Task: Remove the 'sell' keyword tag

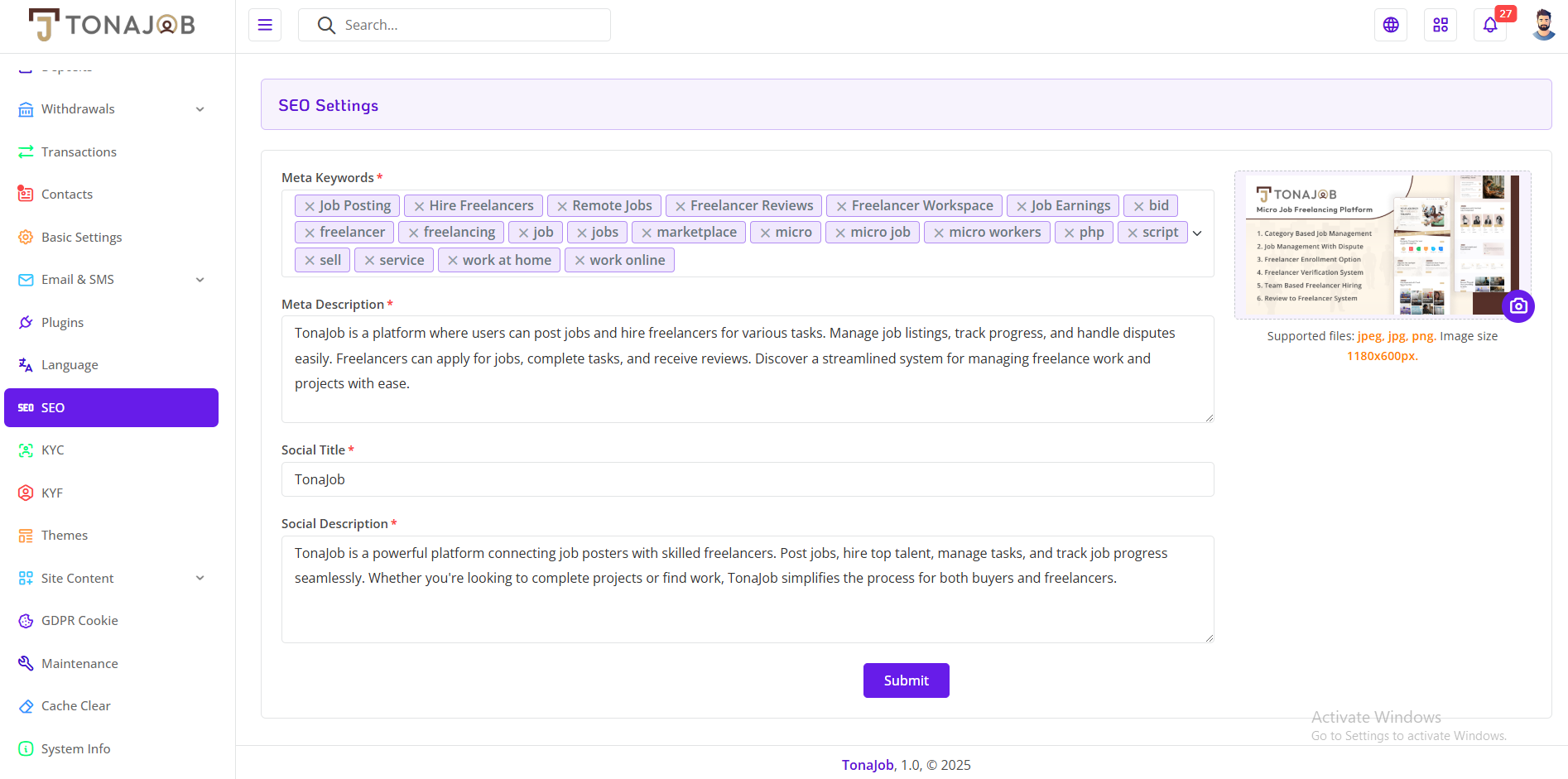Action: point(310,260)
